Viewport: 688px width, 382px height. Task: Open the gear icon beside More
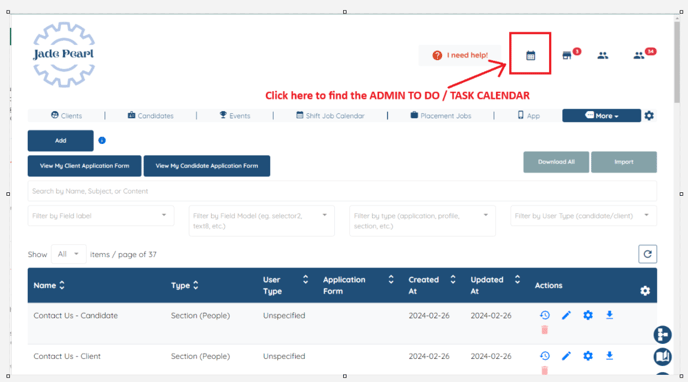(649, 116)
